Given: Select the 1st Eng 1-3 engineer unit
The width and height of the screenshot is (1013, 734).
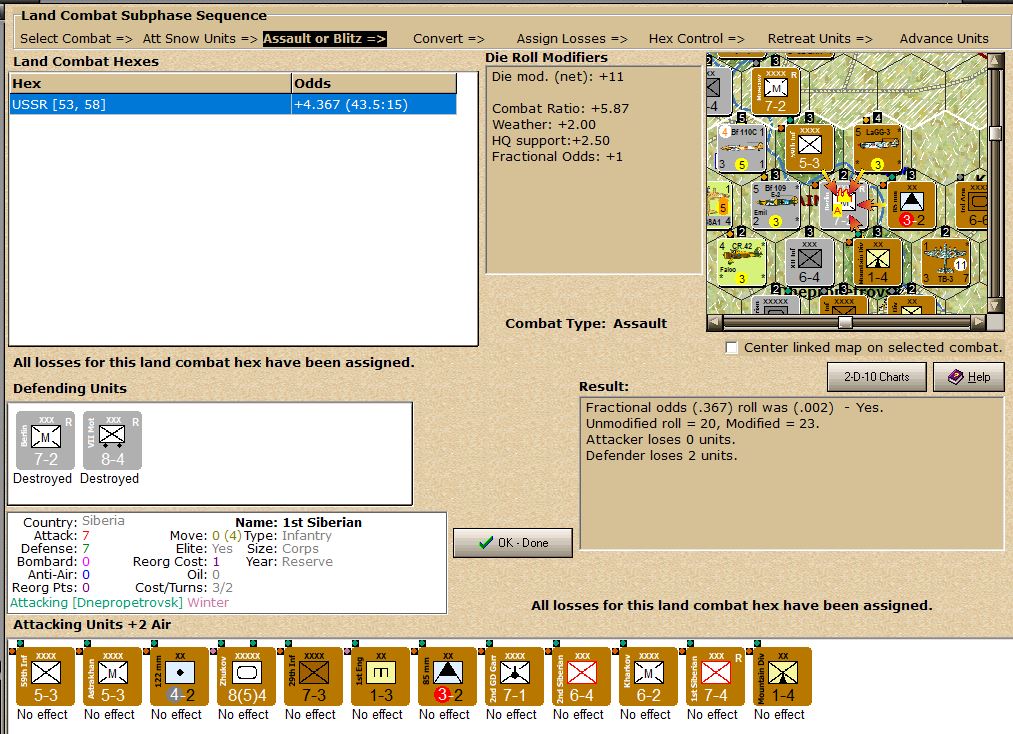Looking at the screenshot, I should (381, 676).
